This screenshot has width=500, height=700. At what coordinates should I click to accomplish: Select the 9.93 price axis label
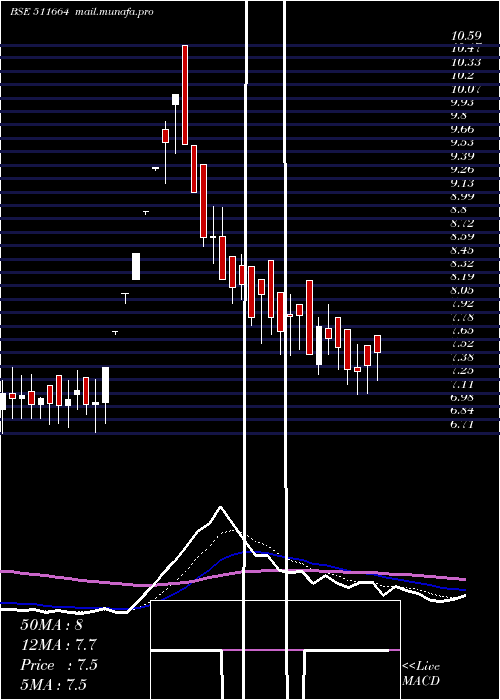[462, 103]
